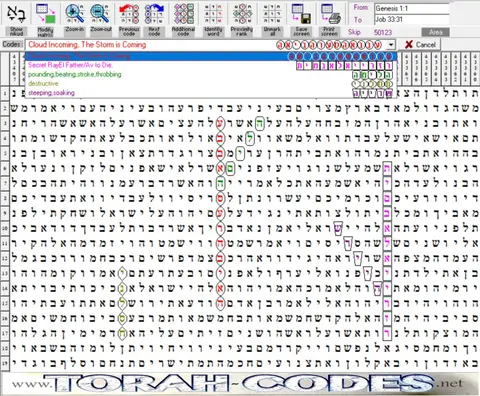
Task: Click the row 3 number header
Action: click(x=5, y=123)
